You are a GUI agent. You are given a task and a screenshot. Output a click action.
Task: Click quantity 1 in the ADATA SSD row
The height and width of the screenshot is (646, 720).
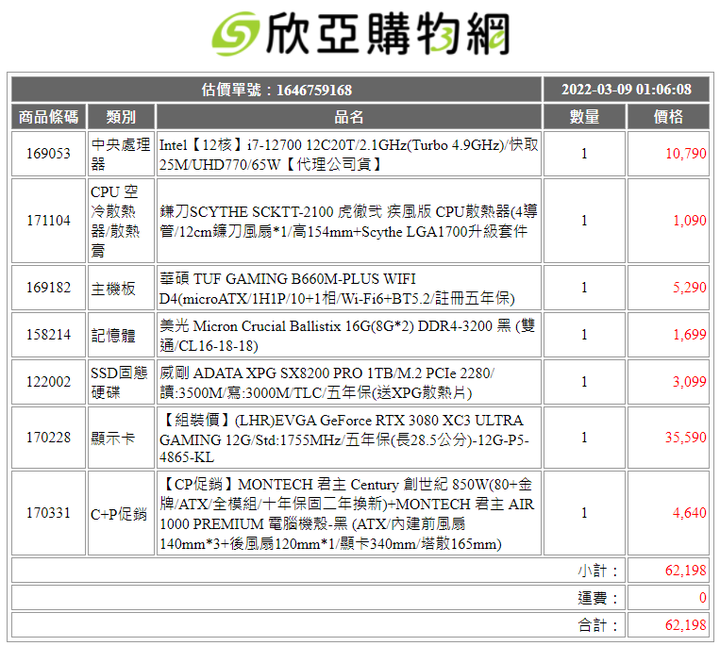coord(585,382)
